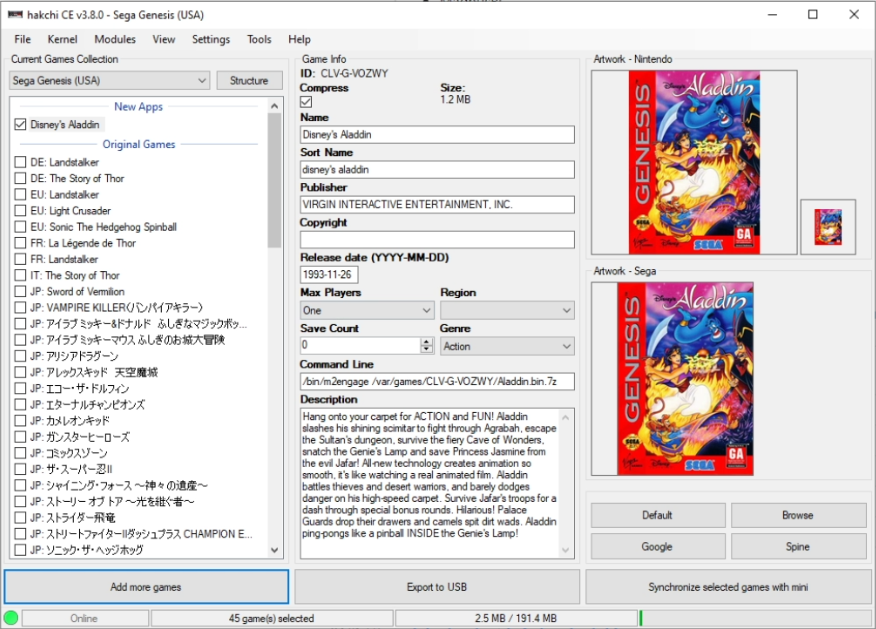Click the Publisher input field

click(437, 204)
